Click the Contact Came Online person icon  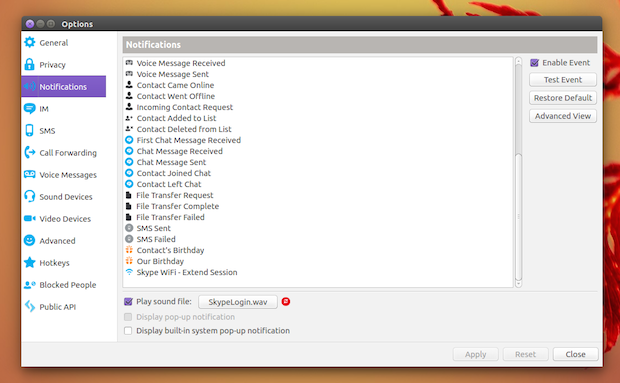129,85
